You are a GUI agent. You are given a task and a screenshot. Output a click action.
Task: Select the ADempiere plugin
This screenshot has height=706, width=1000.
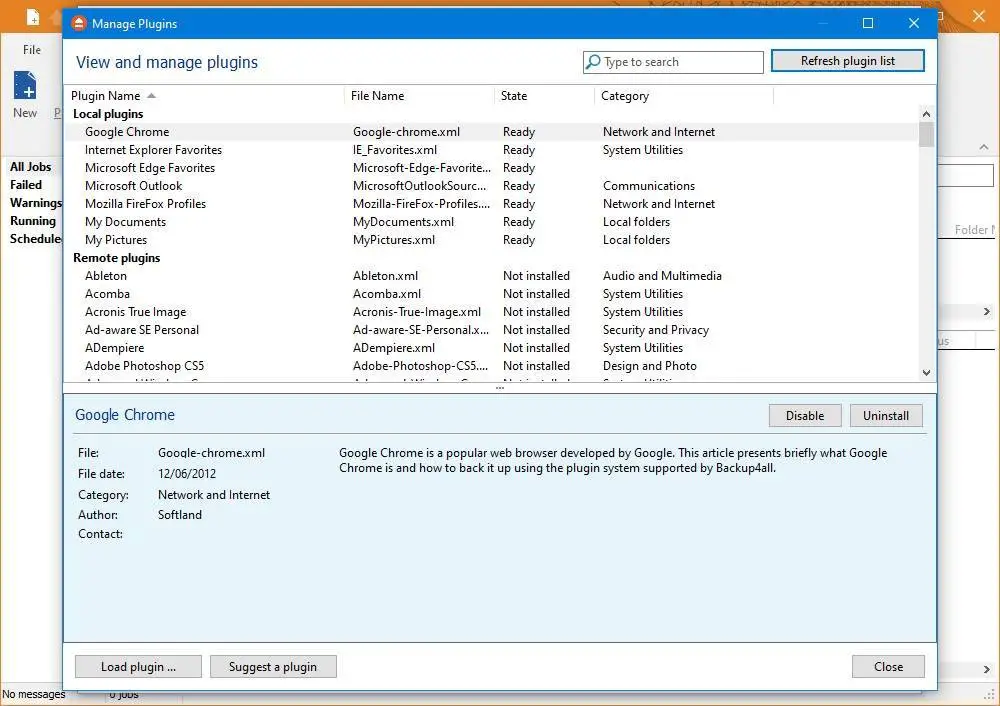point(492,348)
